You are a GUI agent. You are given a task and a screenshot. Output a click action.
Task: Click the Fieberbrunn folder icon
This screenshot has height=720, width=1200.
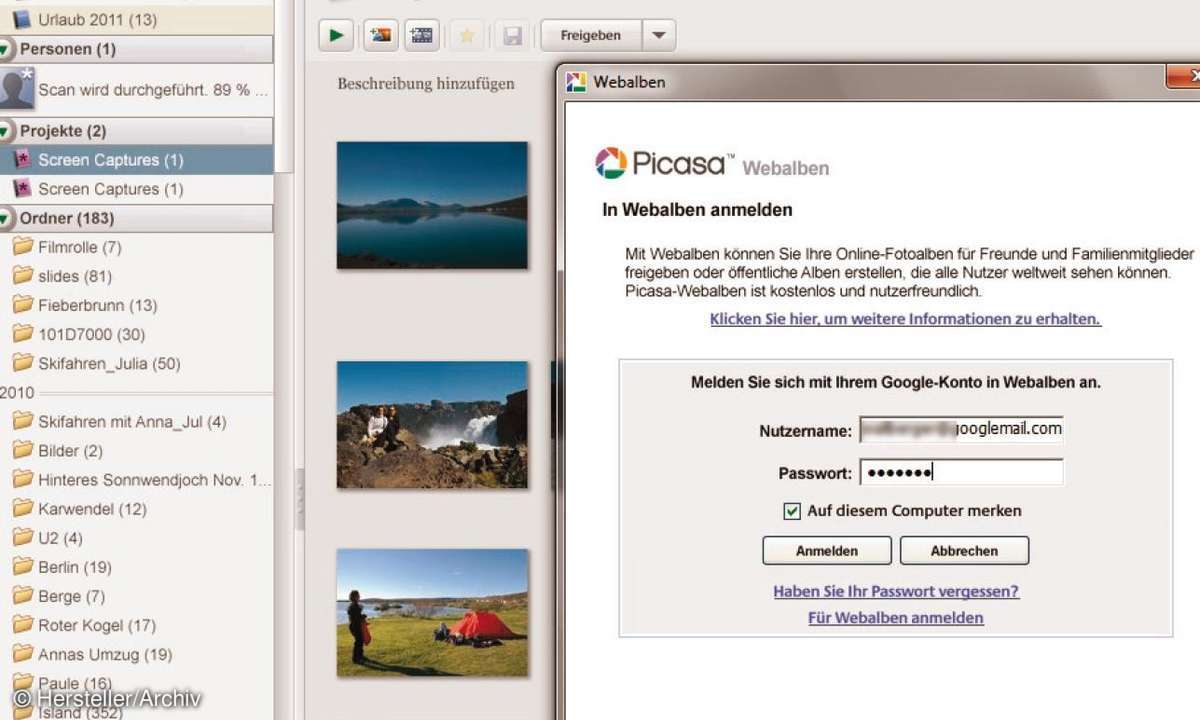[x=22, y=305]
